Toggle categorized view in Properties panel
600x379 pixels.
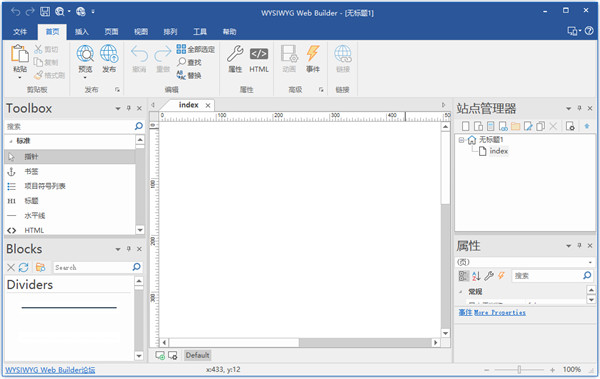pos(463,276)
